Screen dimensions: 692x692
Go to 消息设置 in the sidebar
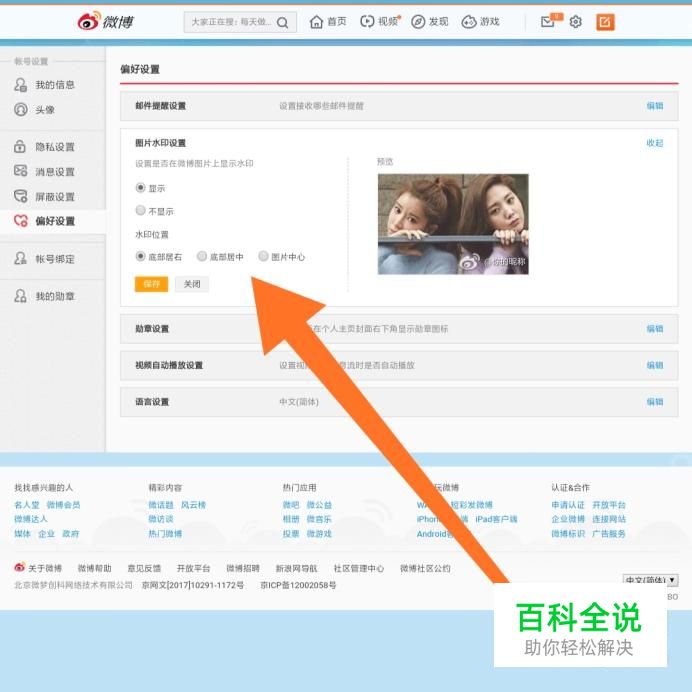[x=55, y=172]
